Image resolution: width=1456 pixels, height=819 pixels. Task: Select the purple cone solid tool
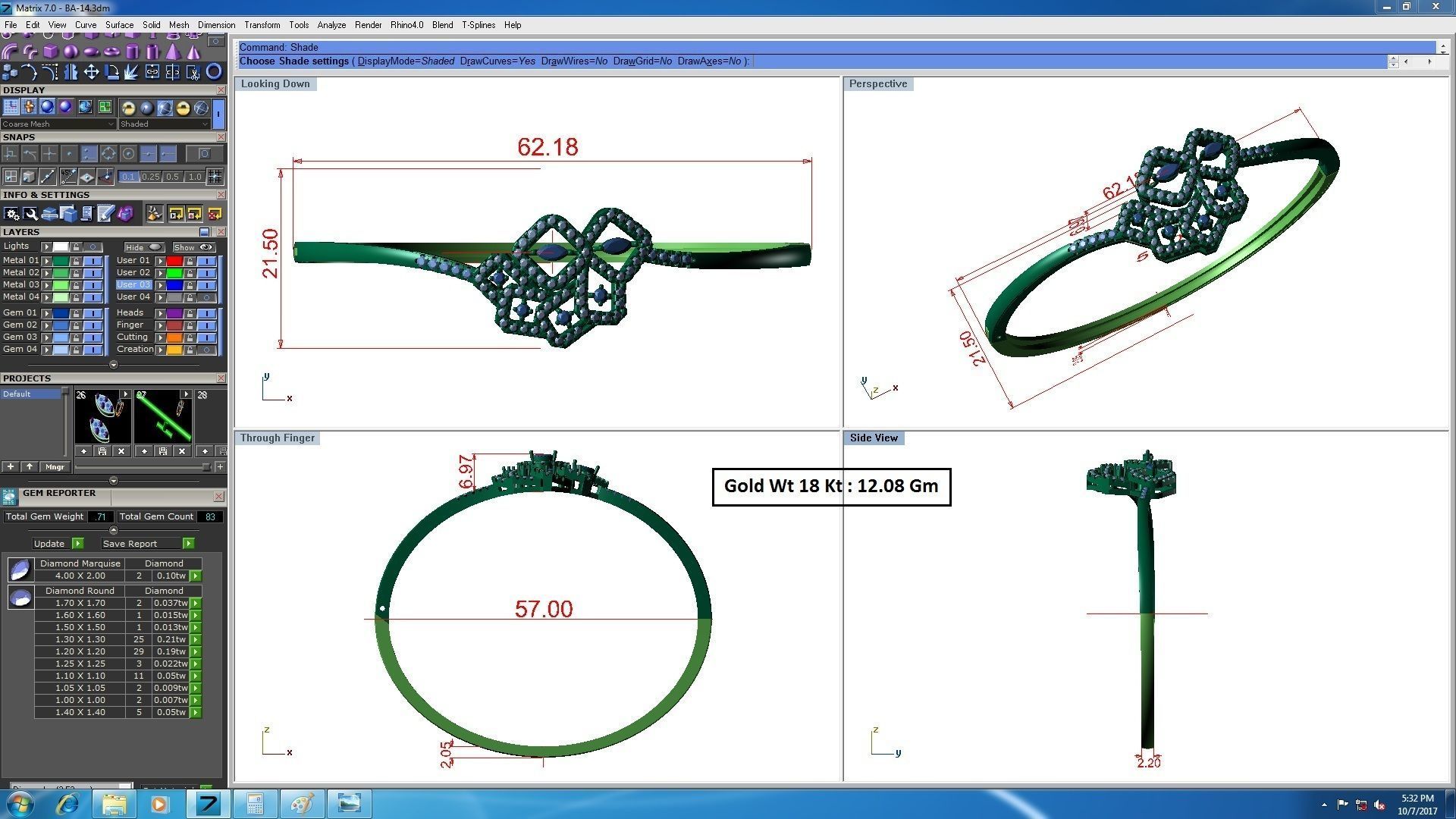coord(193,52)
